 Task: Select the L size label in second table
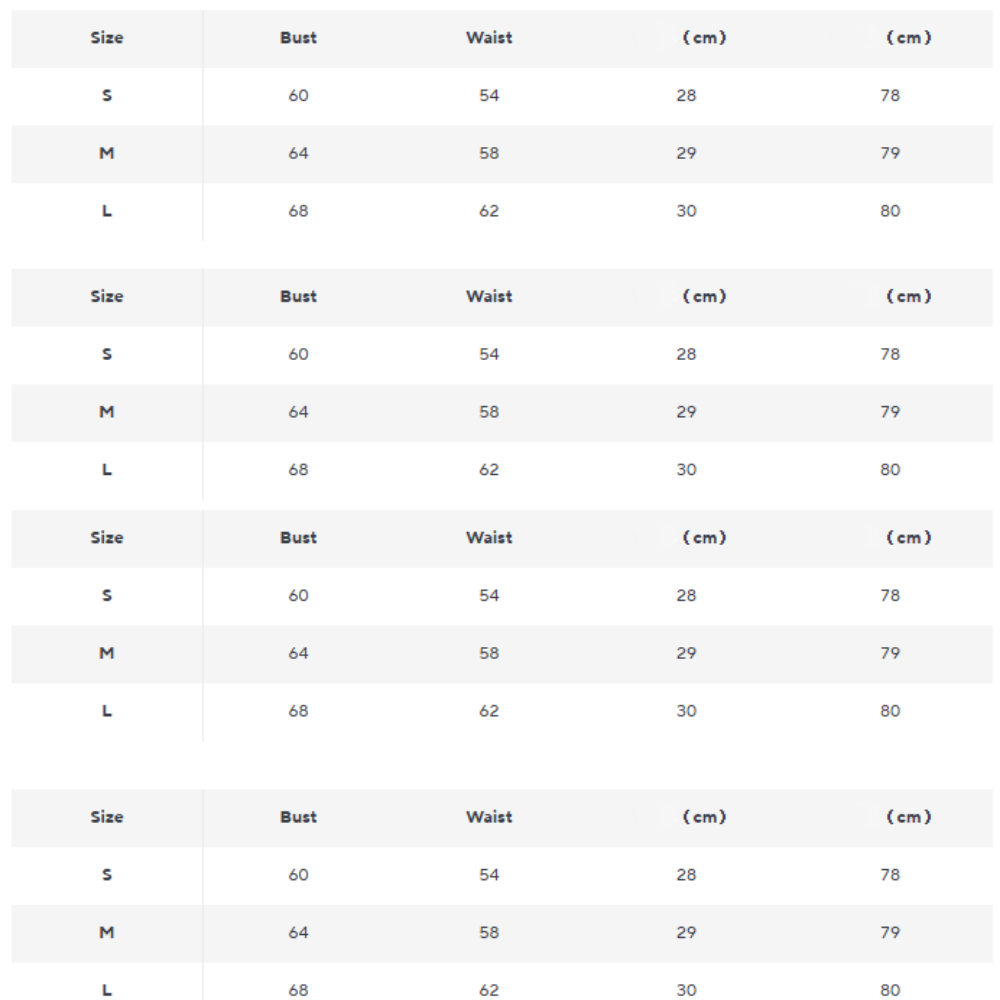(107, 470)
